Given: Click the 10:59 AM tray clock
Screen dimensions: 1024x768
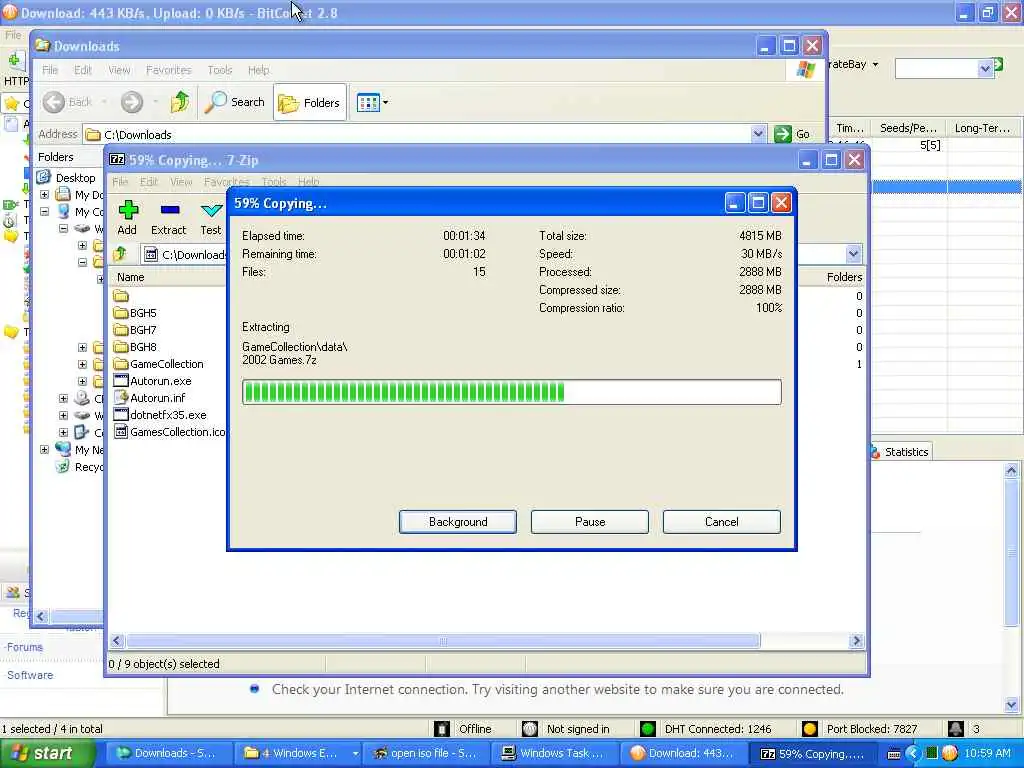Looking at the screenshot, I should [987, 754].
